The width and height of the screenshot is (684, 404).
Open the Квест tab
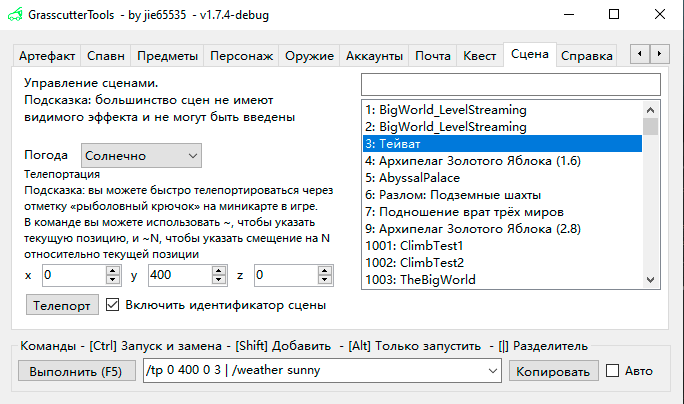(x=479, y=56)
